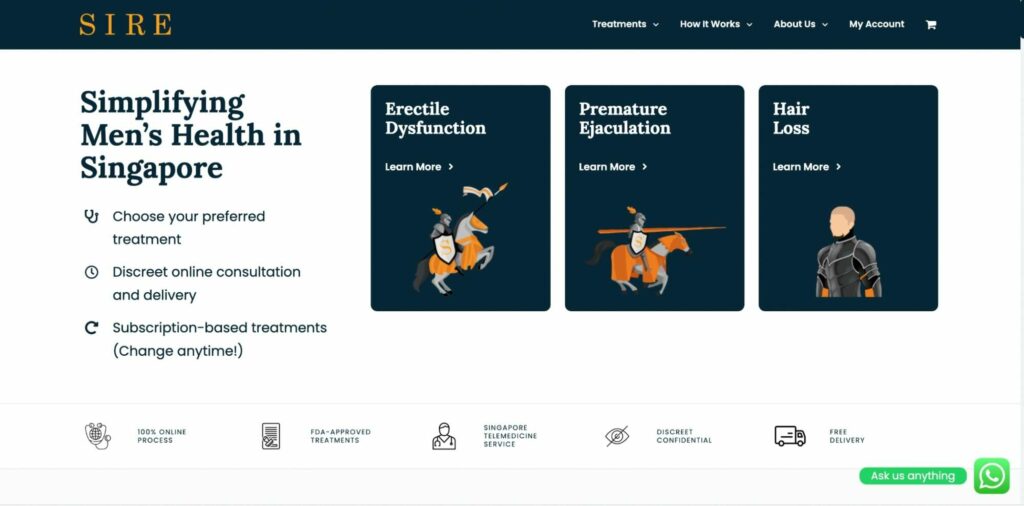The width and height of the screenshot is (1024, 506).
Task: Click the Premature Ejaculation card title
Action: tap(624, 118)
